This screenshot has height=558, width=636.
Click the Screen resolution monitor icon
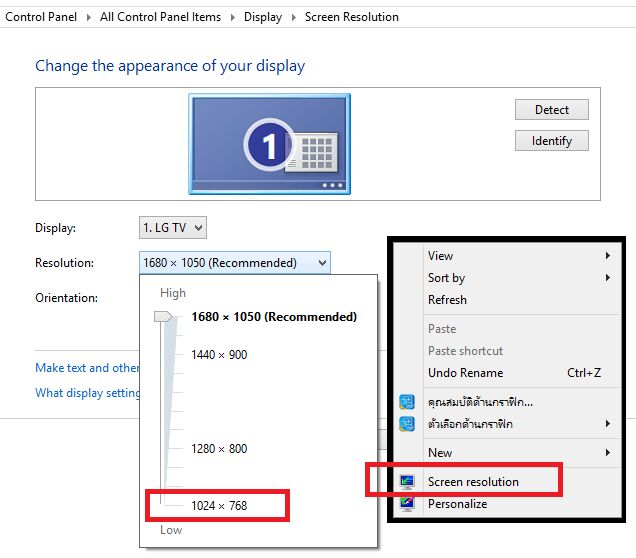tap(407, 482)
